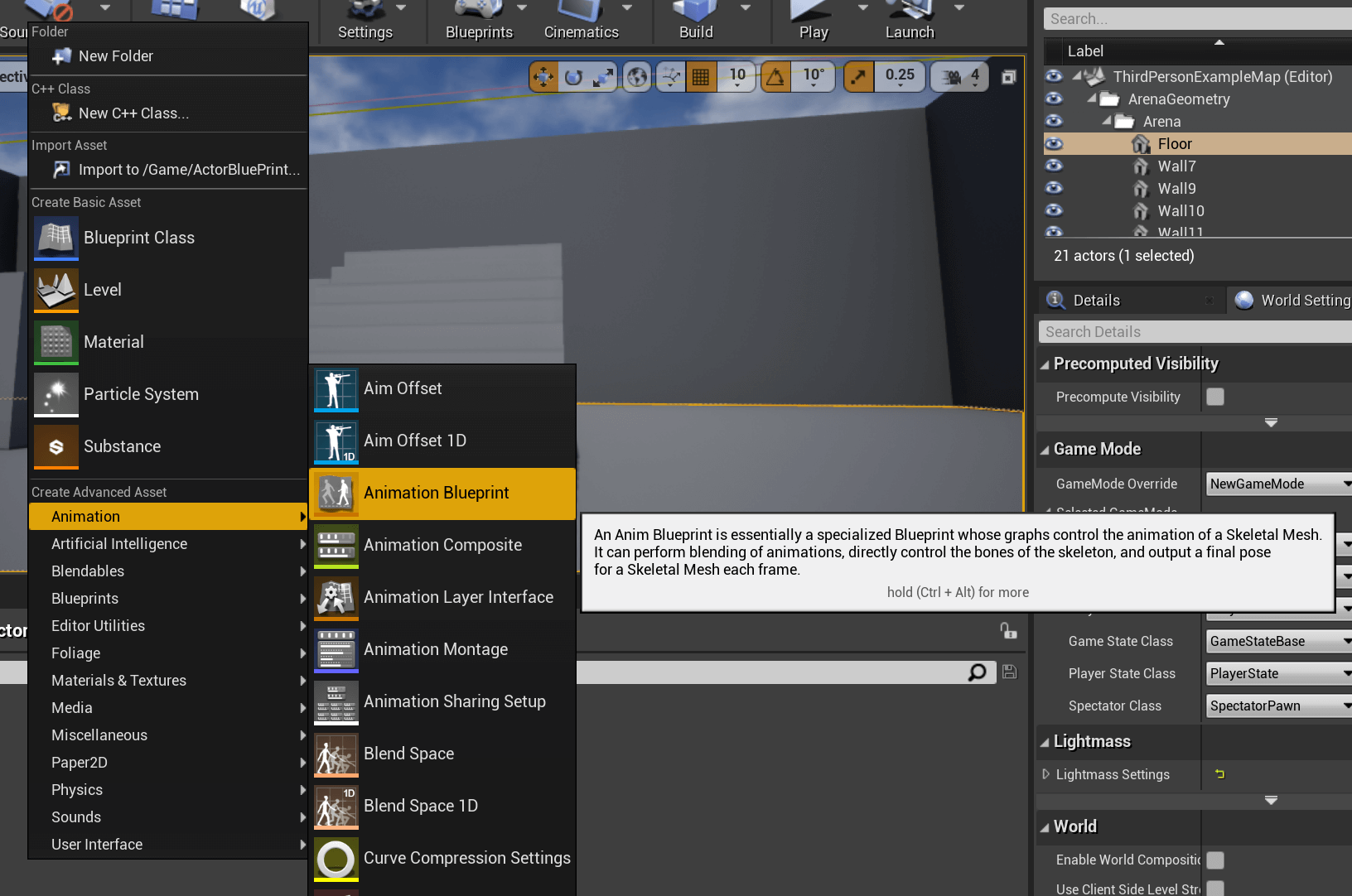Screen dimensions: 1352x896
Task: Open the User Interface submenu
Action: point(168,845)
